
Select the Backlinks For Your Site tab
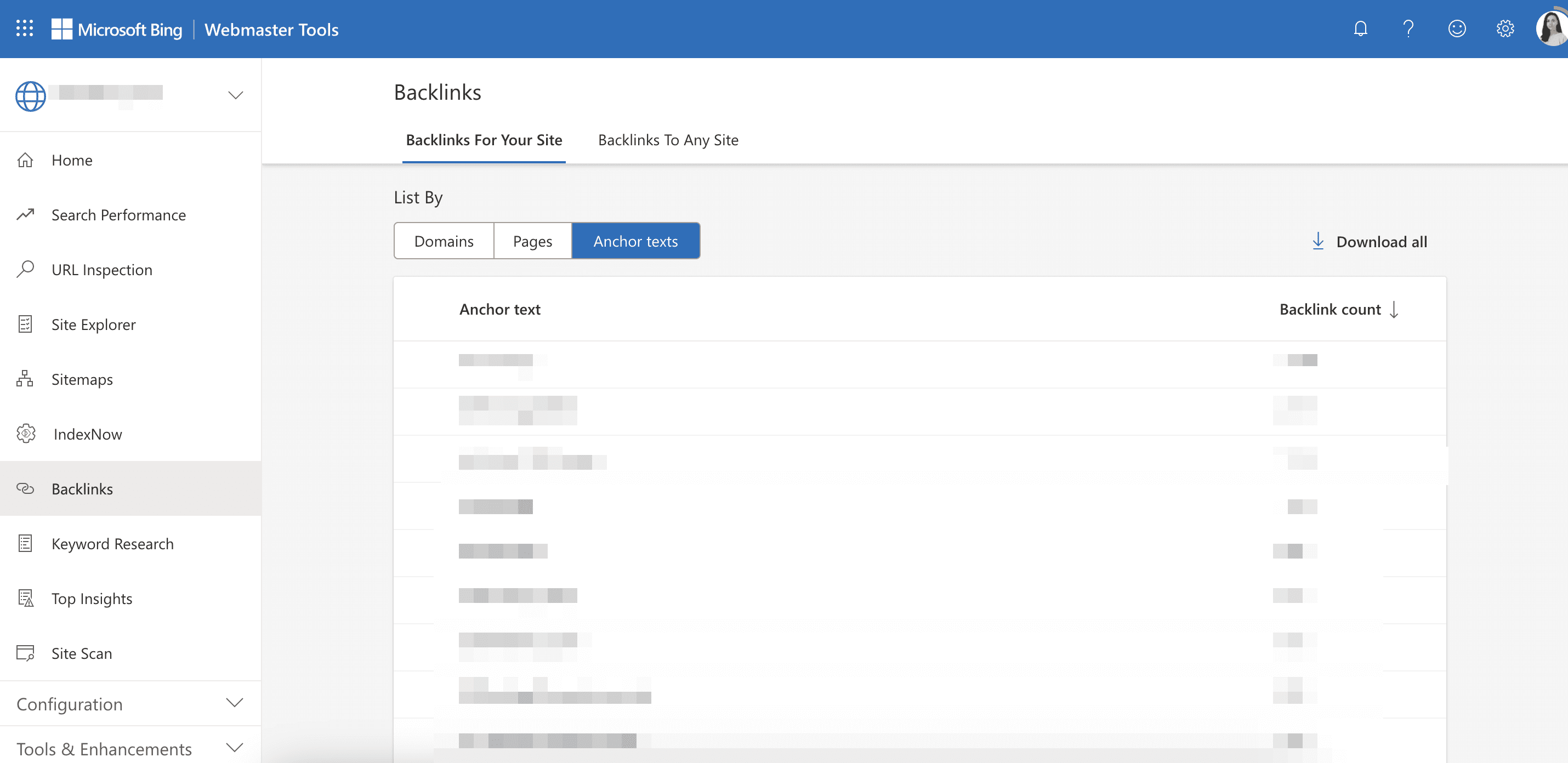(485, 139)
